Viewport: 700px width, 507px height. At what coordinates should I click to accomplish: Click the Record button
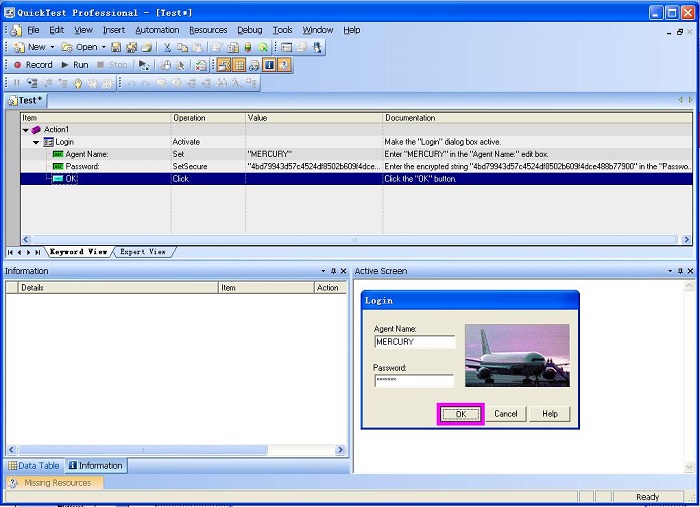click(33, 65)
